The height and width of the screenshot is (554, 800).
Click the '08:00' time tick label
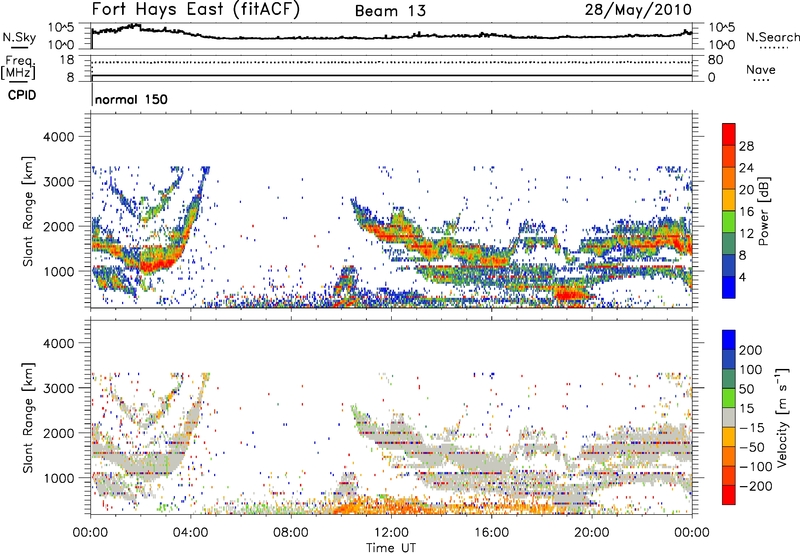(x=290, y=533)
